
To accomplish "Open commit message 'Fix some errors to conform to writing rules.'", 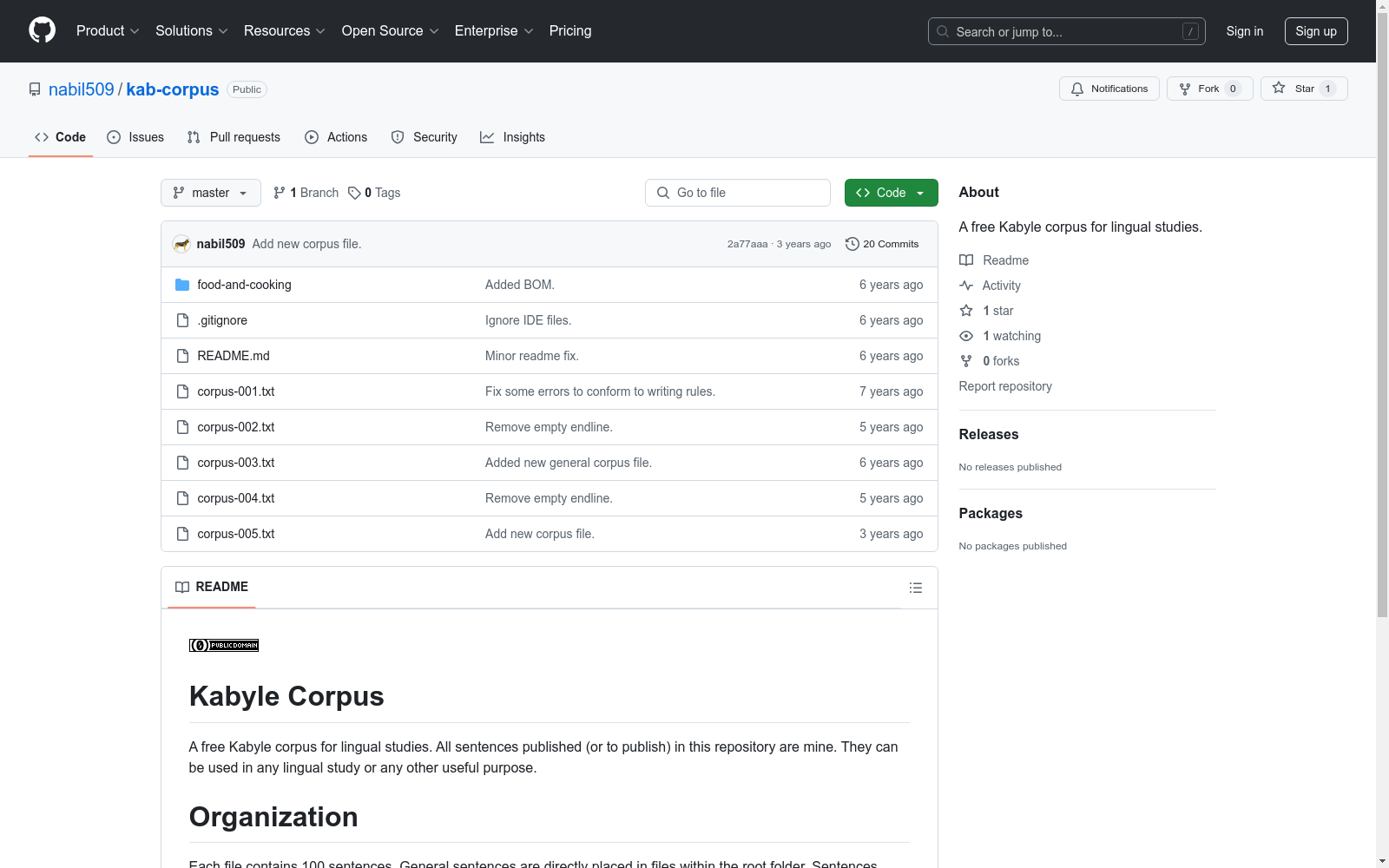I will [600, 391].
